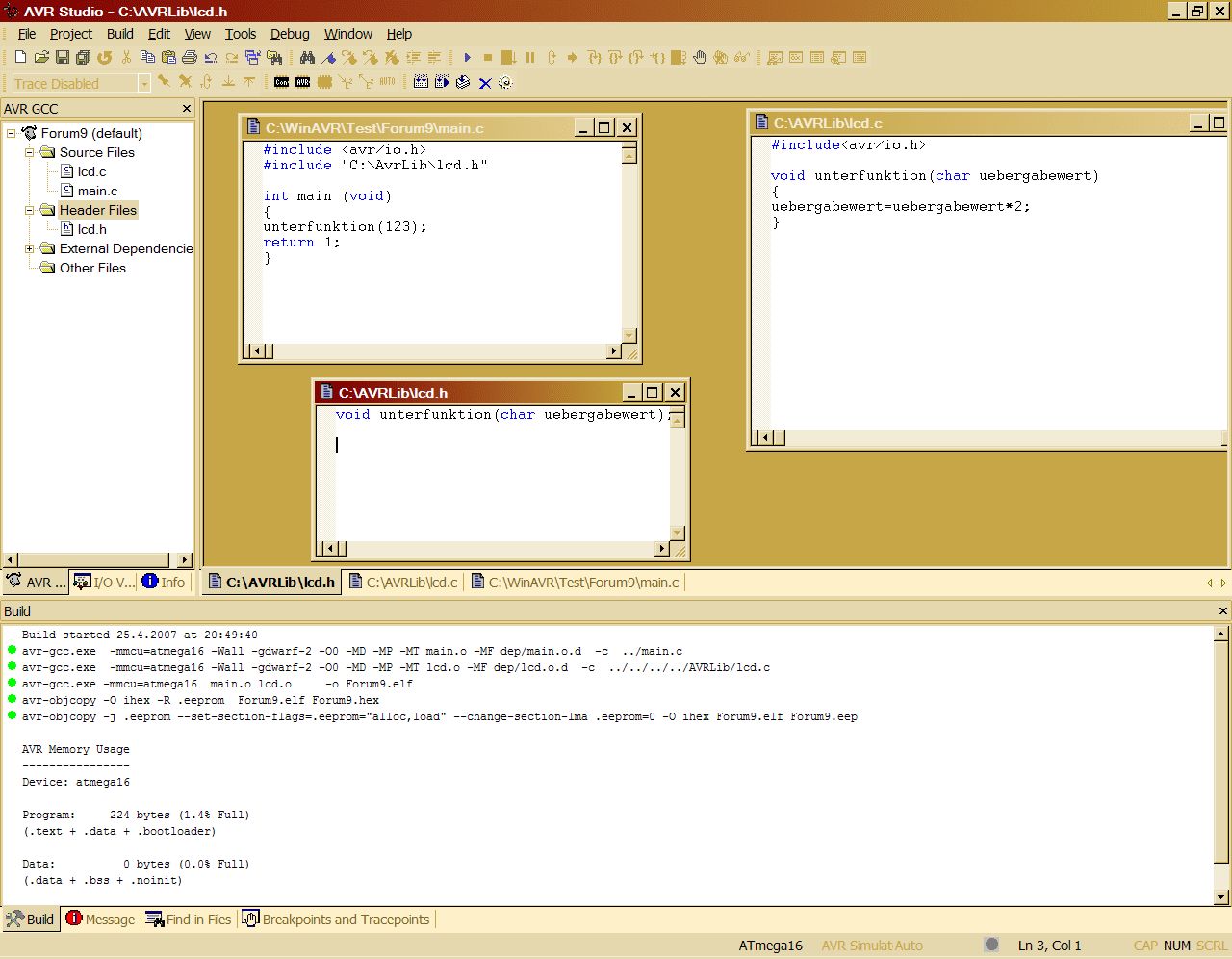
Task: Select main.c in the project tree
Action: [x=97, y=191]
